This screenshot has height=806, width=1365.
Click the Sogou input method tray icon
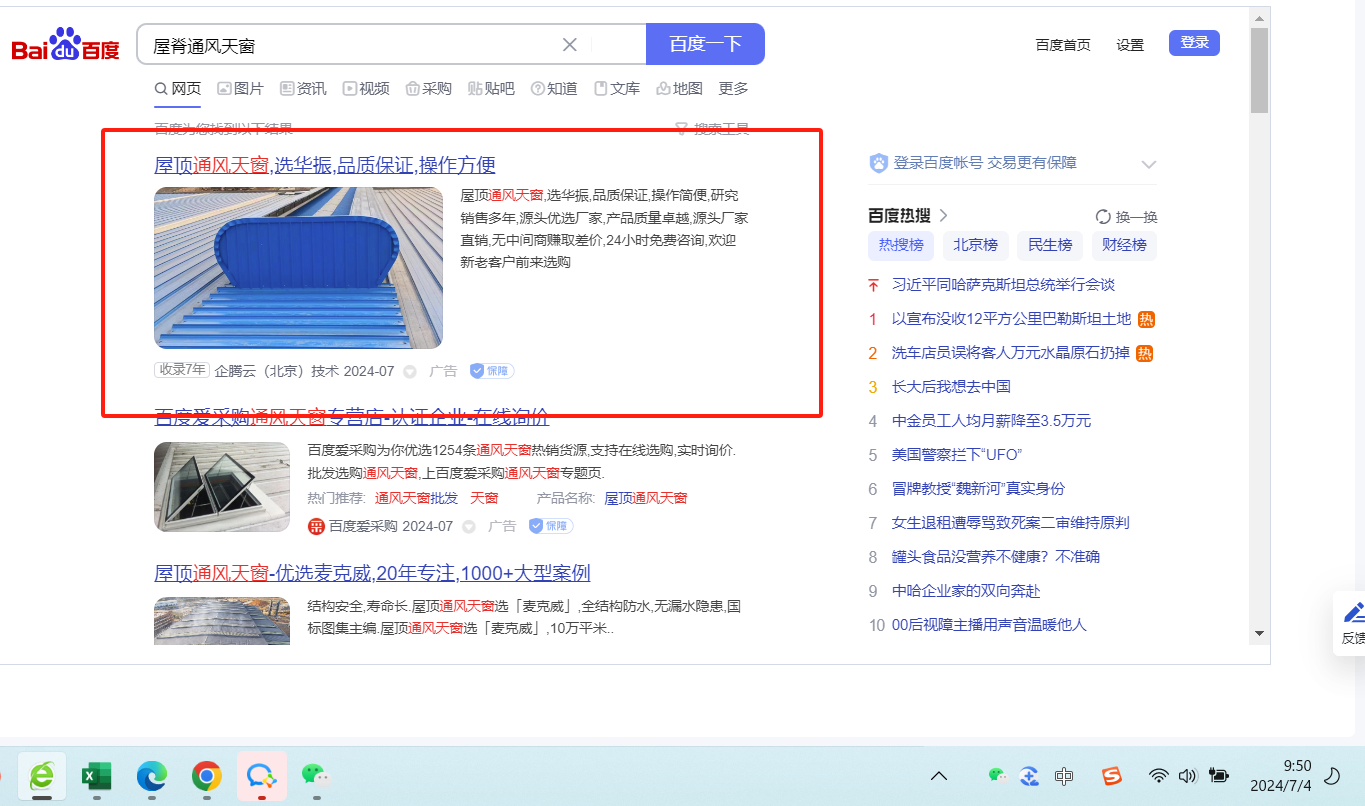[1111, 776]
